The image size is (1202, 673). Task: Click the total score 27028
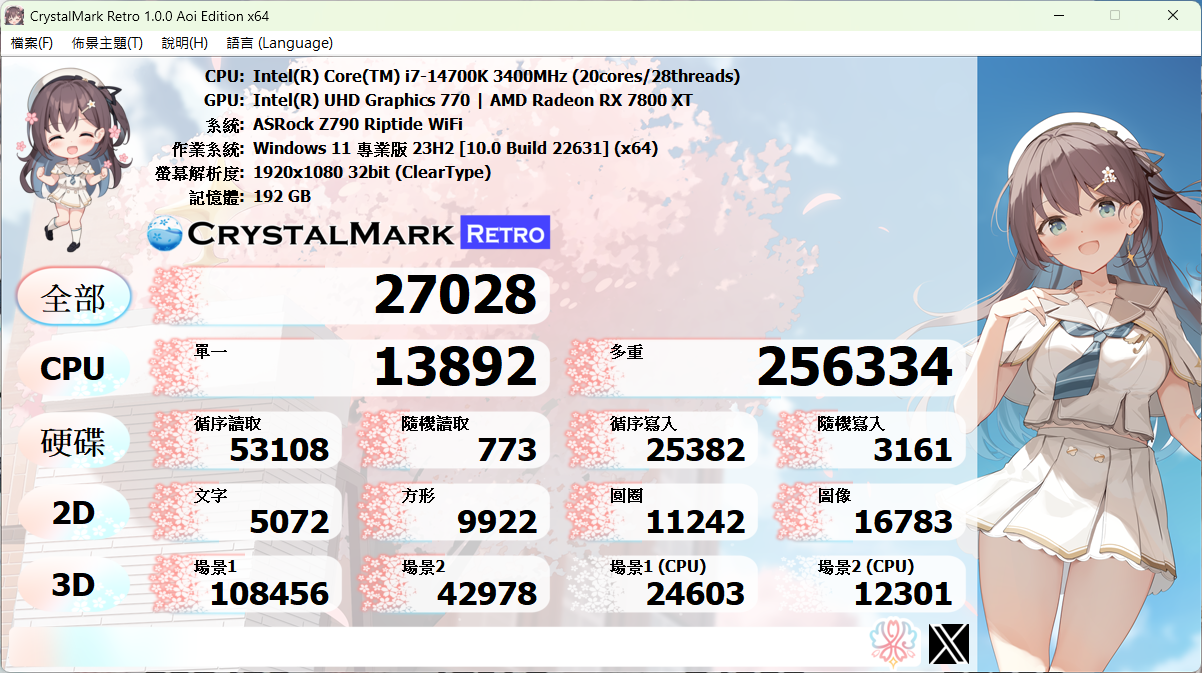(x=455, y=295)
